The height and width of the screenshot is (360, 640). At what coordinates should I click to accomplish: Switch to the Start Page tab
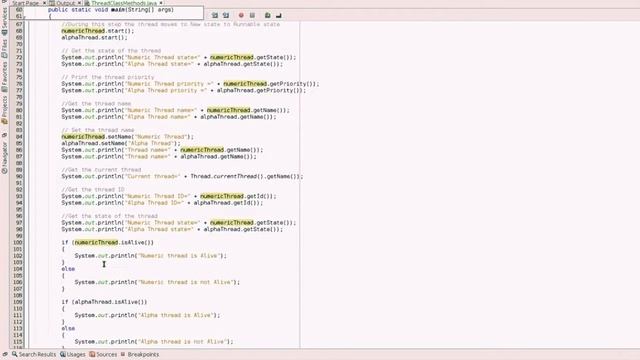25,3
